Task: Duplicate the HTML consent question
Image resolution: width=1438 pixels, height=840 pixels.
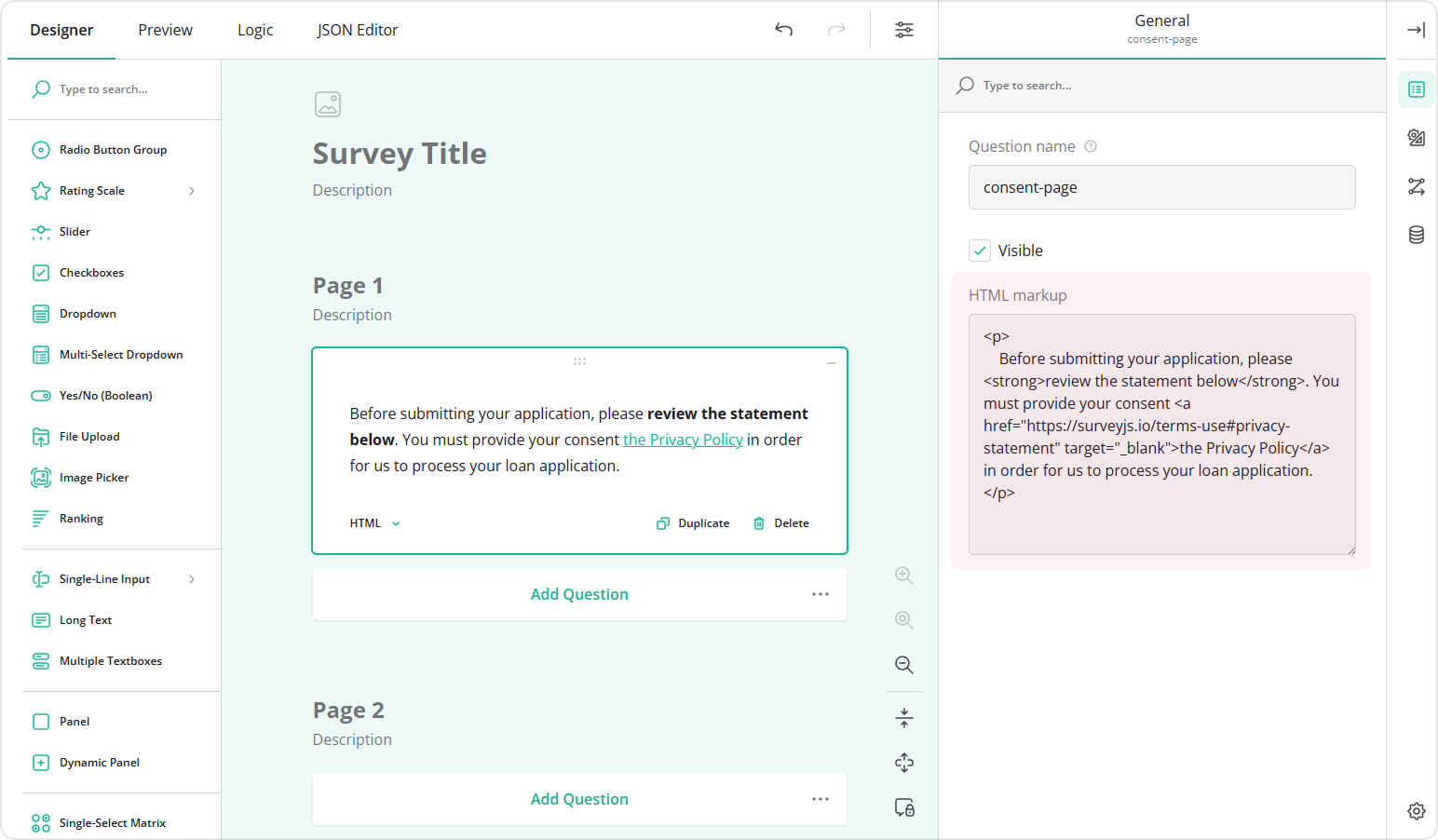Action: click(x=693, y=522)
